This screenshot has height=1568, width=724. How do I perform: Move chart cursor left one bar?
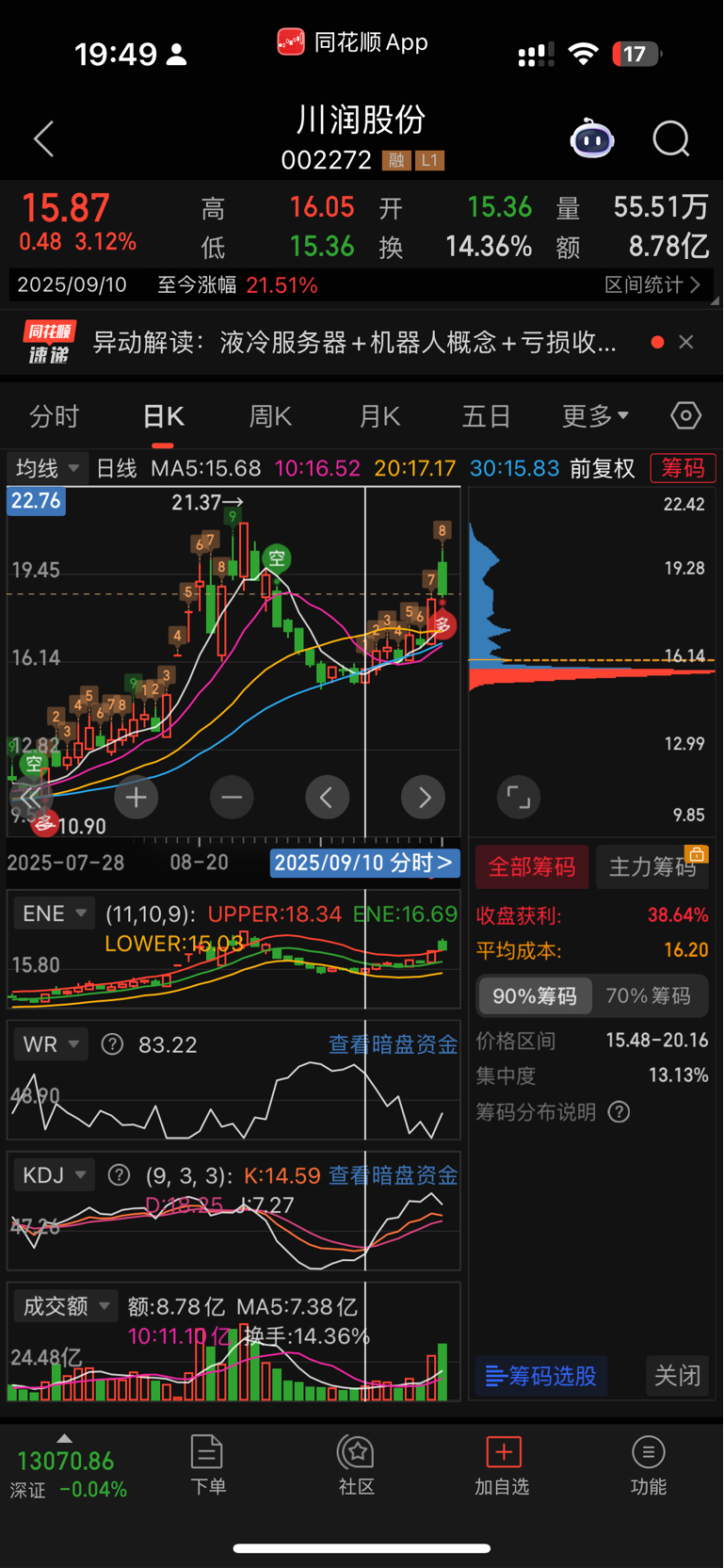tap(327, 798)
